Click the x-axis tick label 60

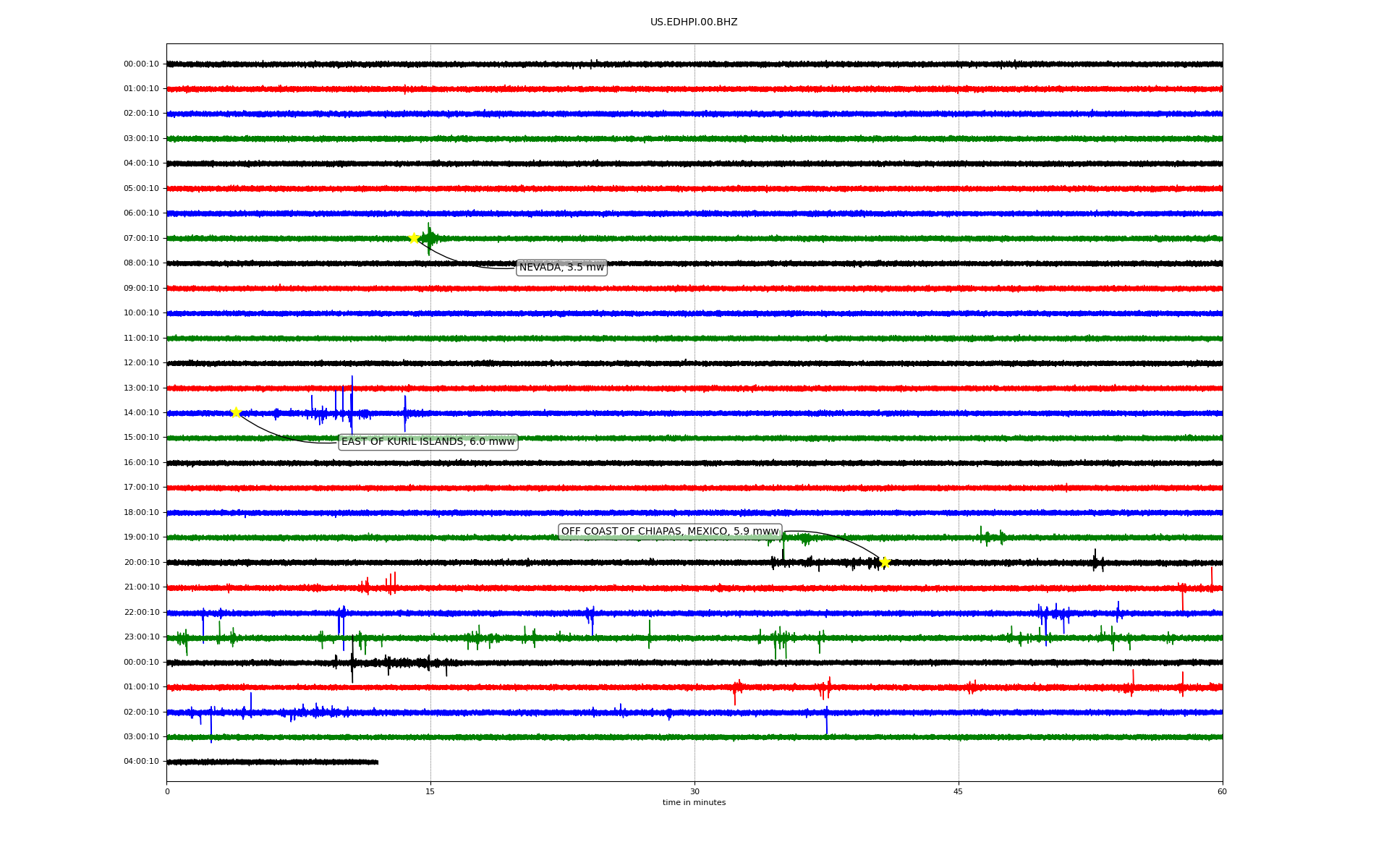1222,791
